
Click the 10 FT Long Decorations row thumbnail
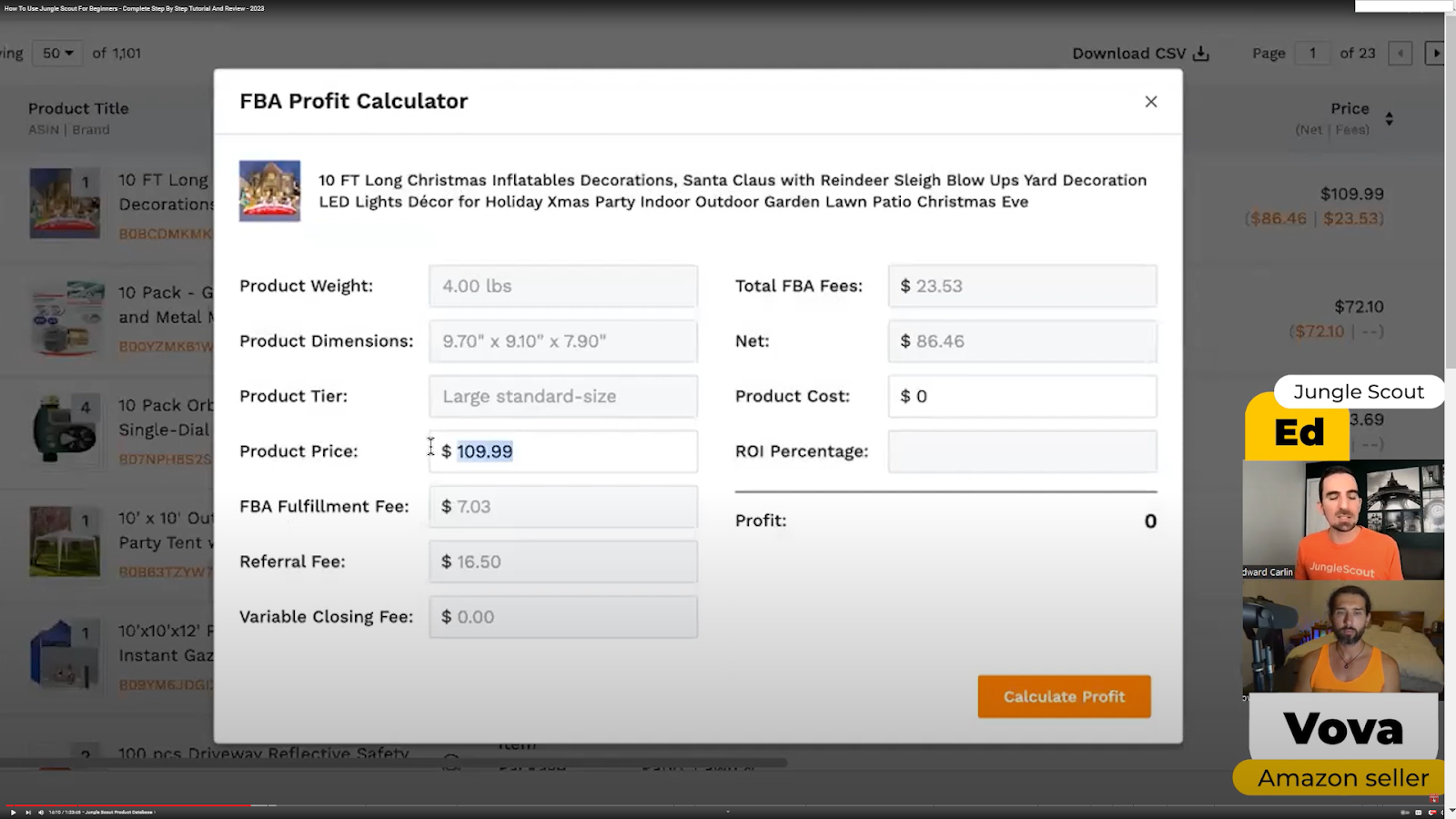coord(65,203)
